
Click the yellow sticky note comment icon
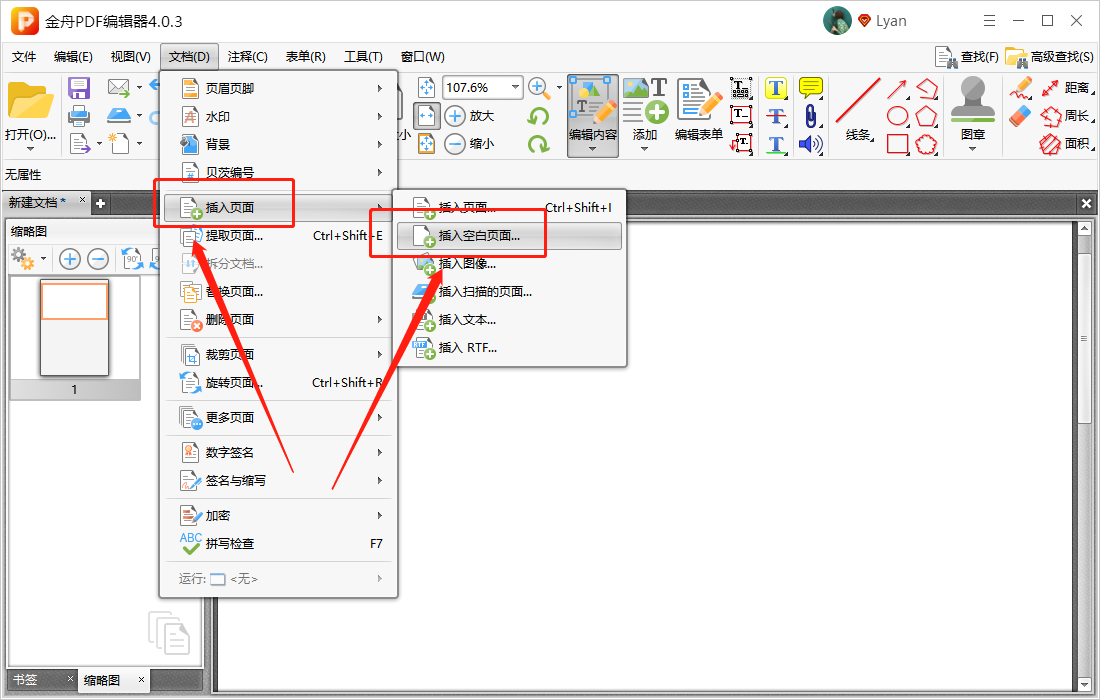click(x=810, y=88)
